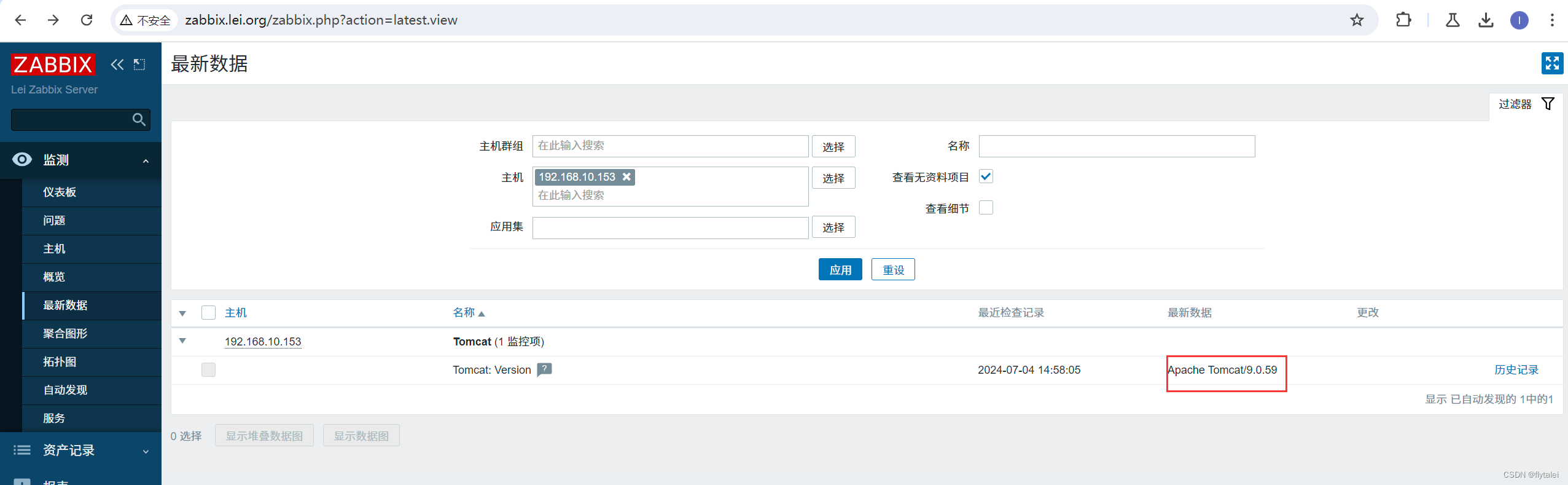Collapse the sidebar with double-arrow icon
The image size is (1568, 485).
click(x=117, y=65)
